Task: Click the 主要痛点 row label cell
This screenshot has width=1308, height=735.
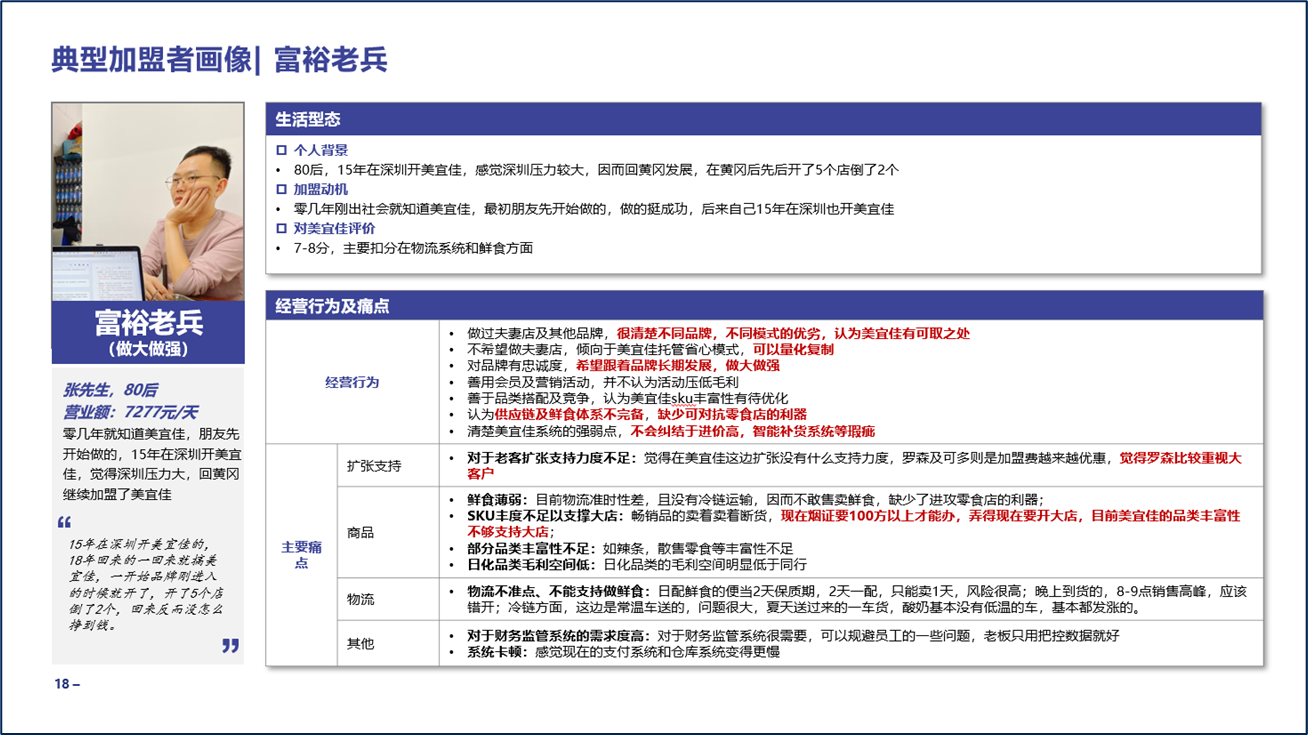Action: (301, 555)
